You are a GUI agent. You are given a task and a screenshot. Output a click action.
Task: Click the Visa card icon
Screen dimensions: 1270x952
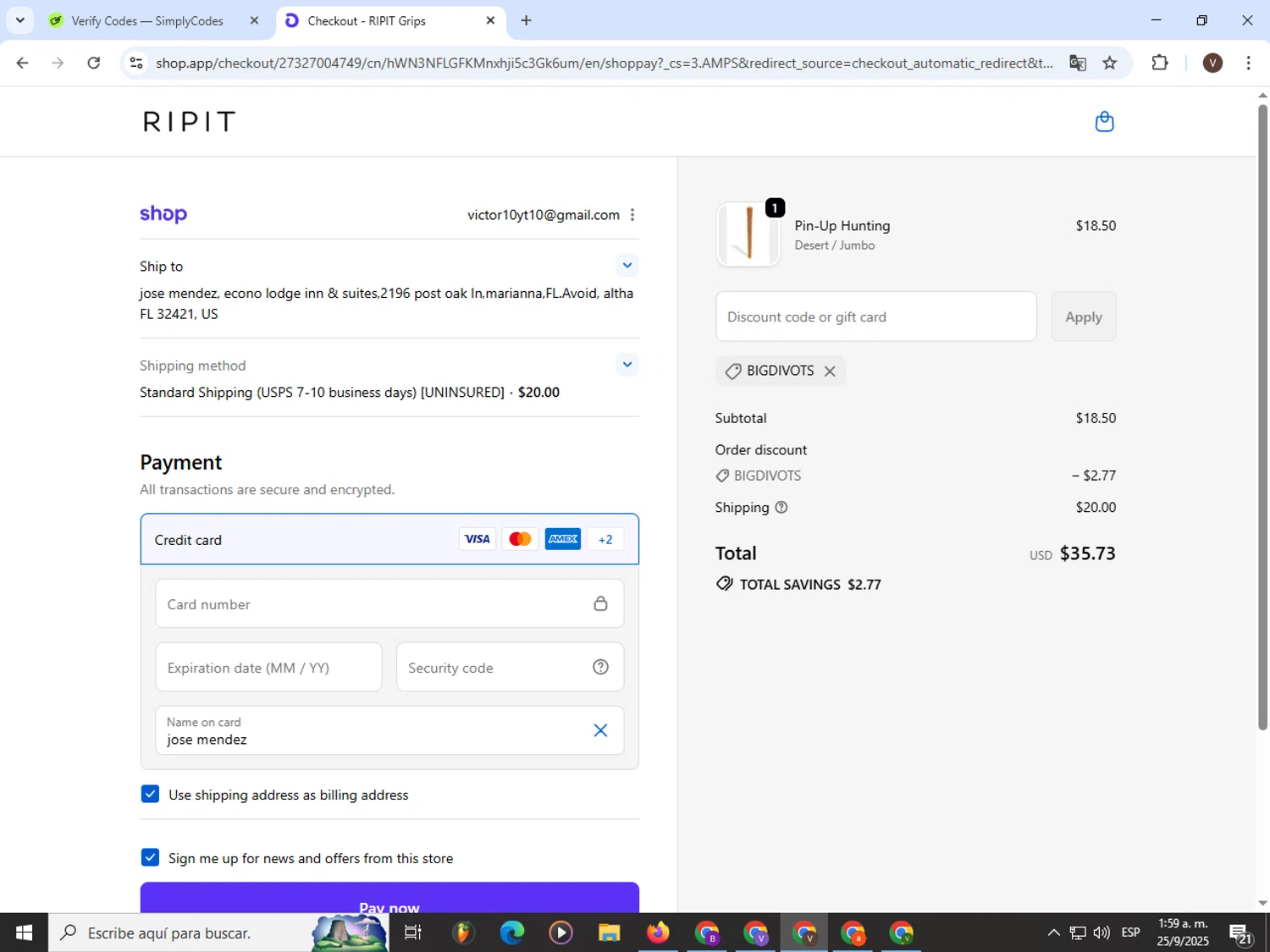click(x=478, y=539)
